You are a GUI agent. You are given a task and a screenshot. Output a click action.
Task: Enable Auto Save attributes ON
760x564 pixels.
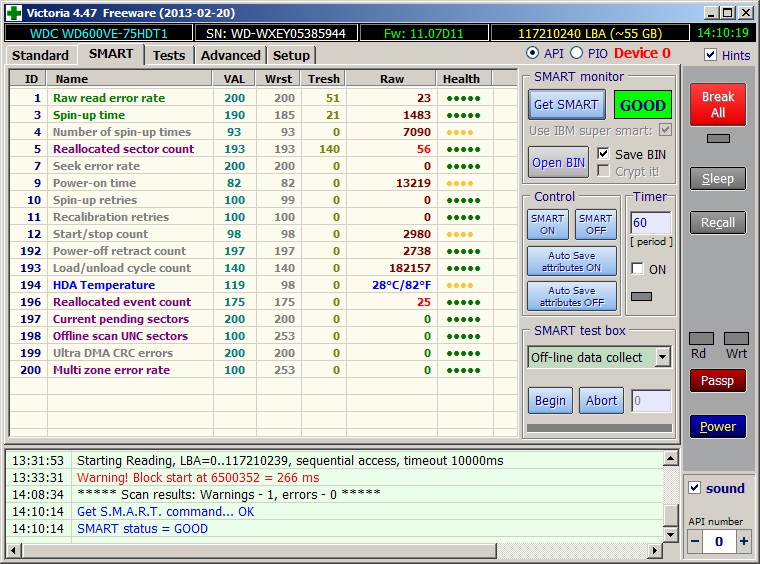(x=572, y=261)
